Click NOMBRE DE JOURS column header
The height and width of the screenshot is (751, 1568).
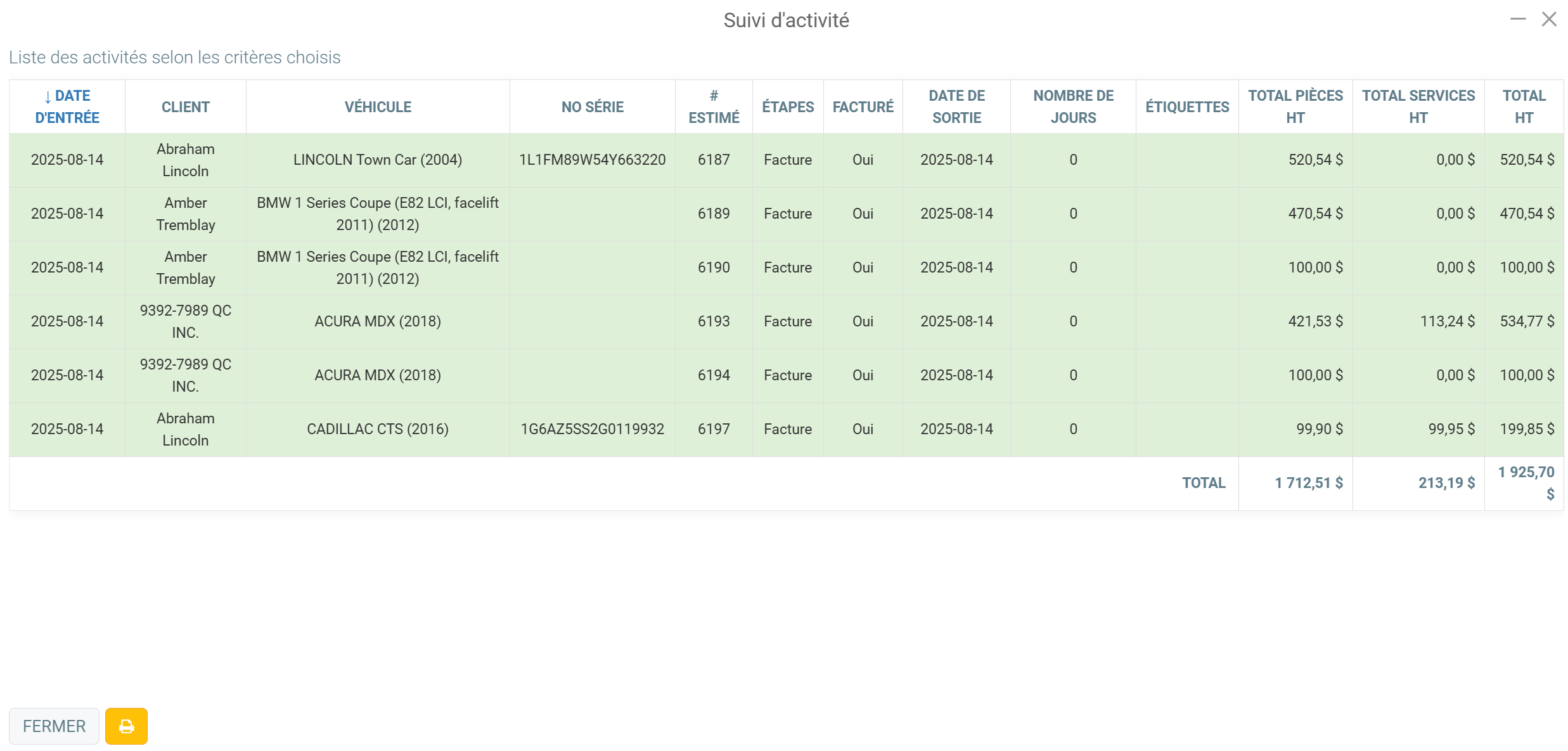(x=1073, y=106)
